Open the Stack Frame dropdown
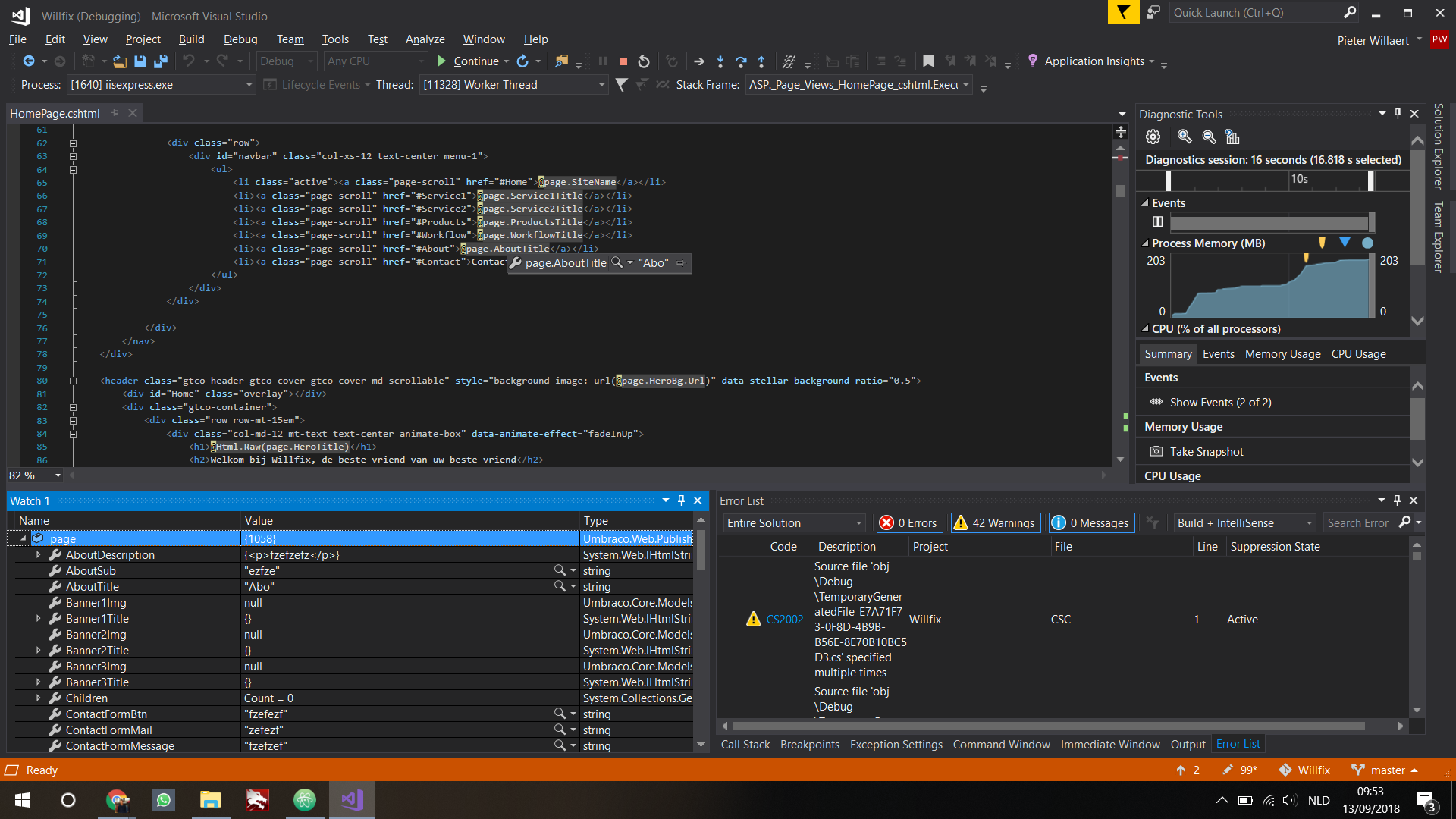Screen dimensions: 1456x819 pyautogui.click(x=966, y=85)
